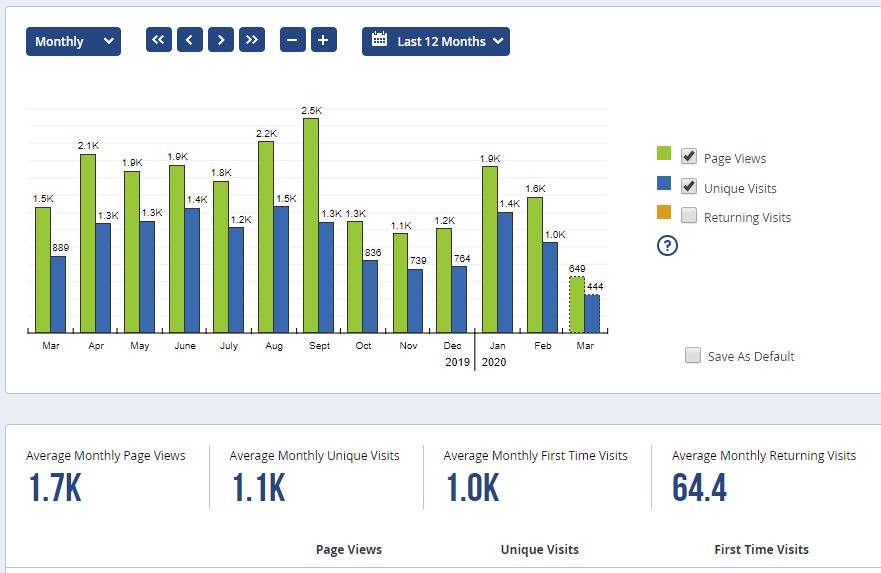Zoom in chart with plus button
Screen dimensions: 881x573
[x=324, y=40]
